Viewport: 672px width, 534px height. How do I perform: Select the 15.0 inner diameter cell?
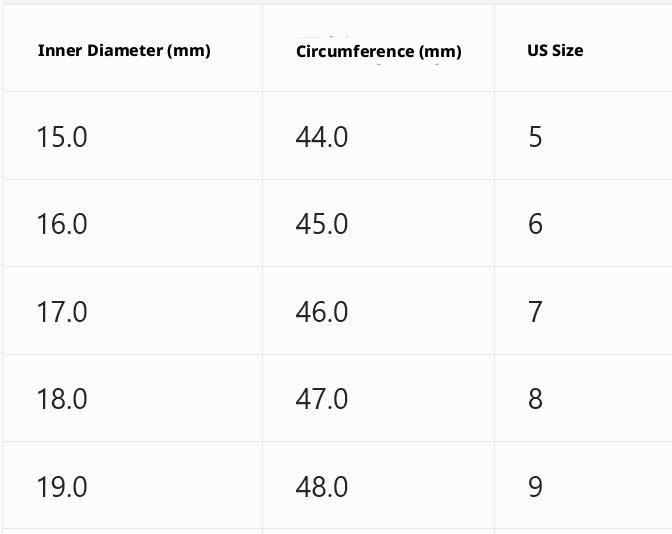tap(62, 136)
